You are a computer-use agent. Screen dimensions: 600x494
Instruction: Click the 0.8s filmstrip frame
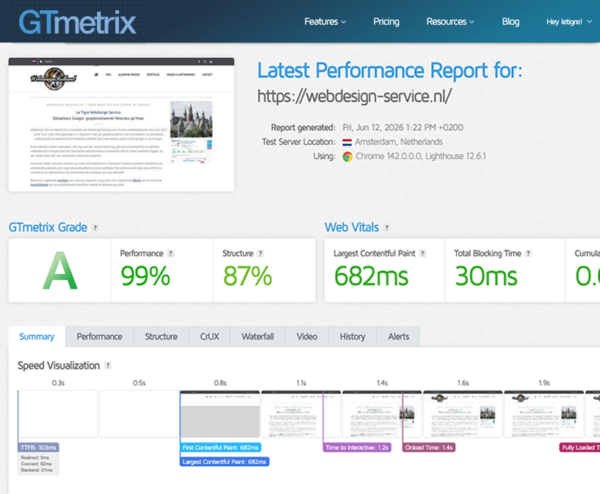tap(220, 414)
